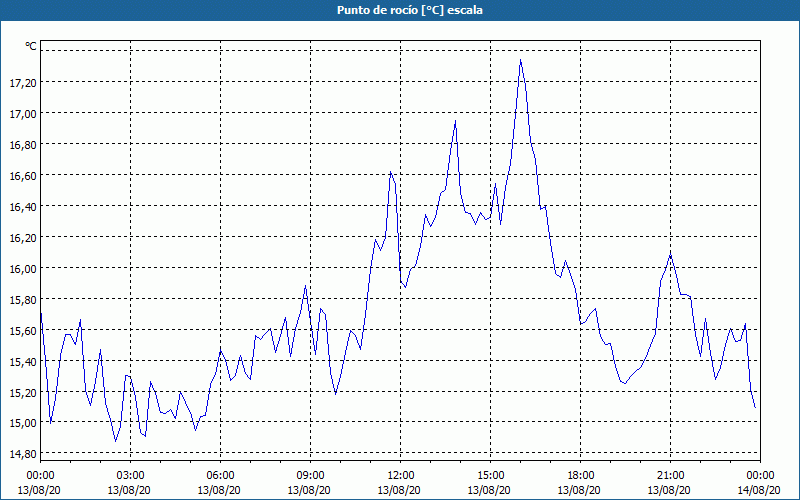This screenshot has width=800, height=500.
Task: Click the 14,80 y-axis label
Action: pyautogui.click(x=23, y=454)
